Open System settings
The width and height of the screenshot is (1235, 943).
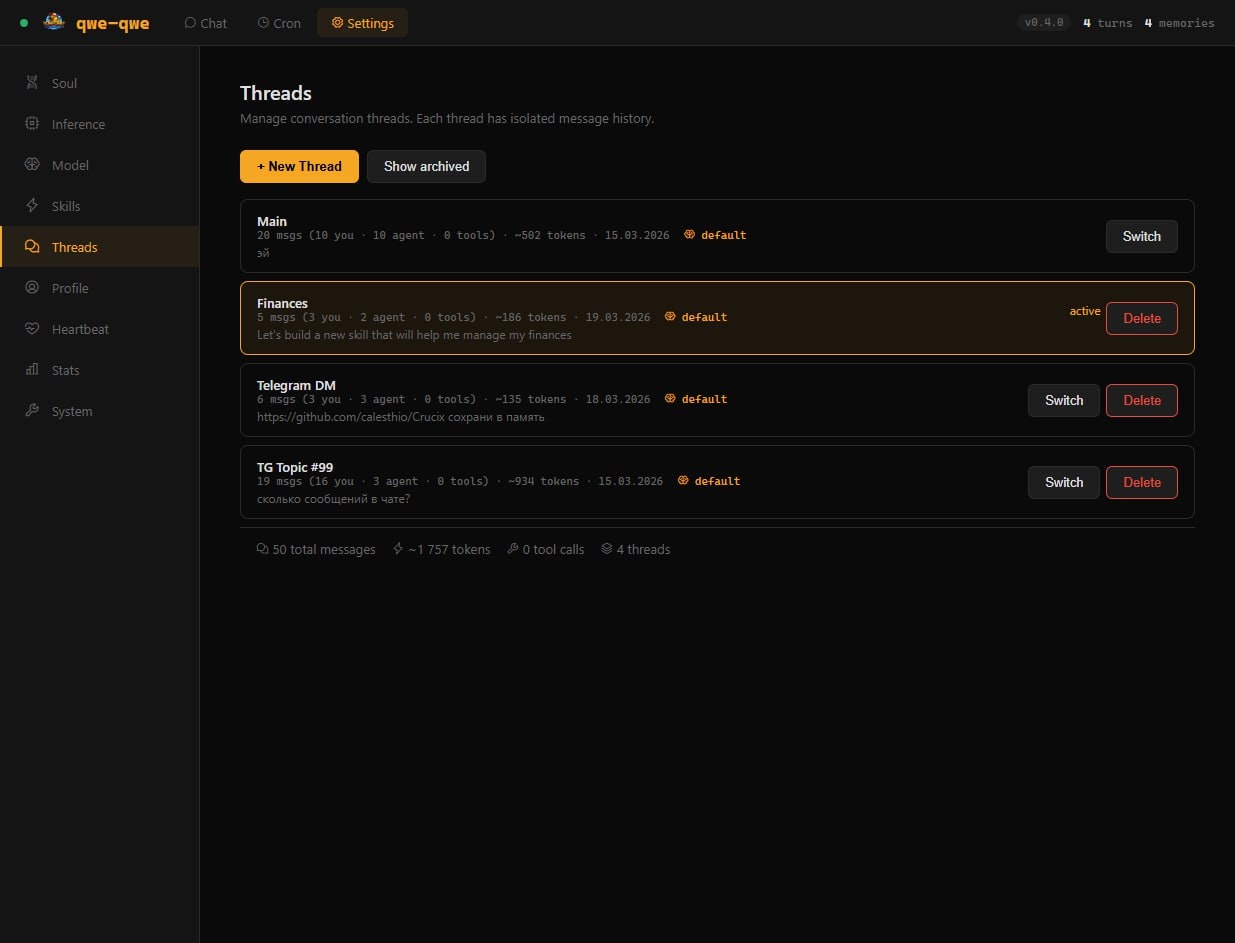point(100,411)
